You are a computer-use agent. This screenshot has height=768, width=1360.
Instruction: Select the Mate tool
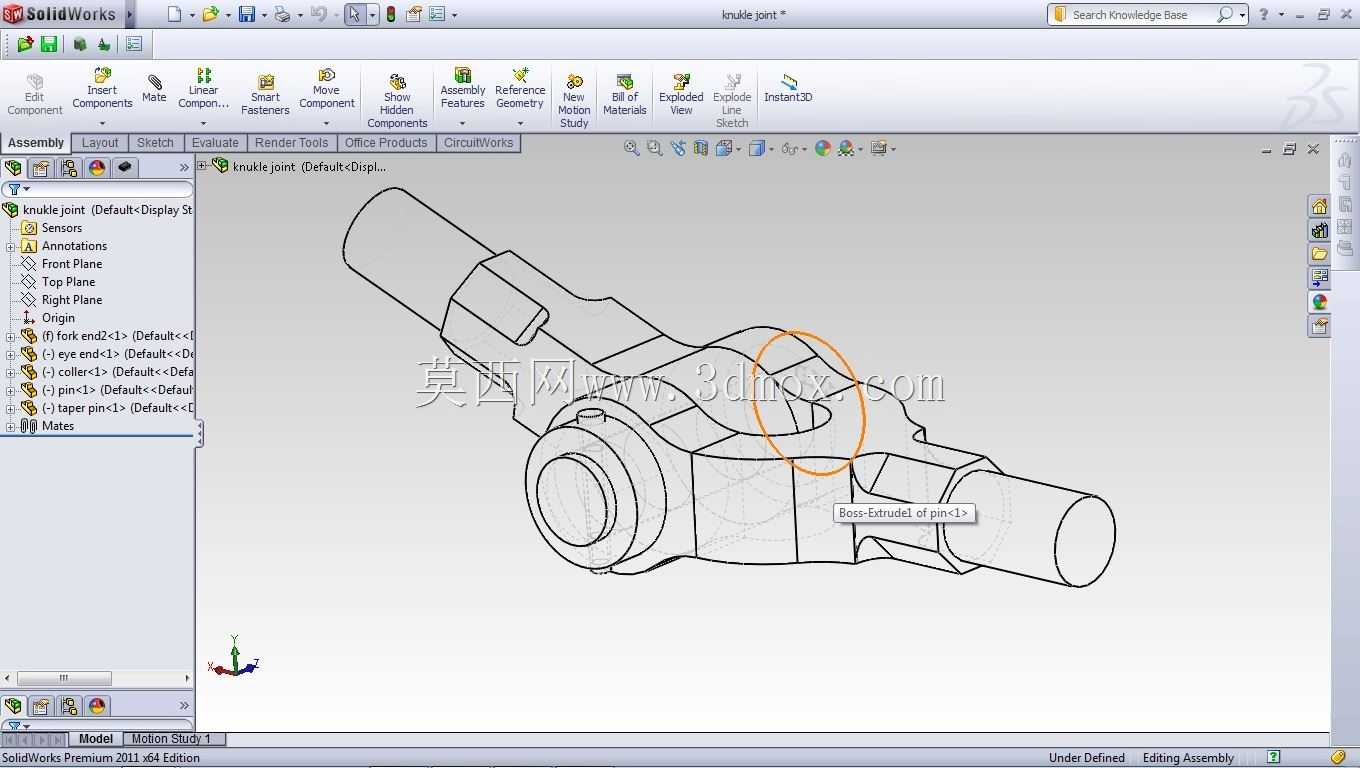tap(154, 88)
